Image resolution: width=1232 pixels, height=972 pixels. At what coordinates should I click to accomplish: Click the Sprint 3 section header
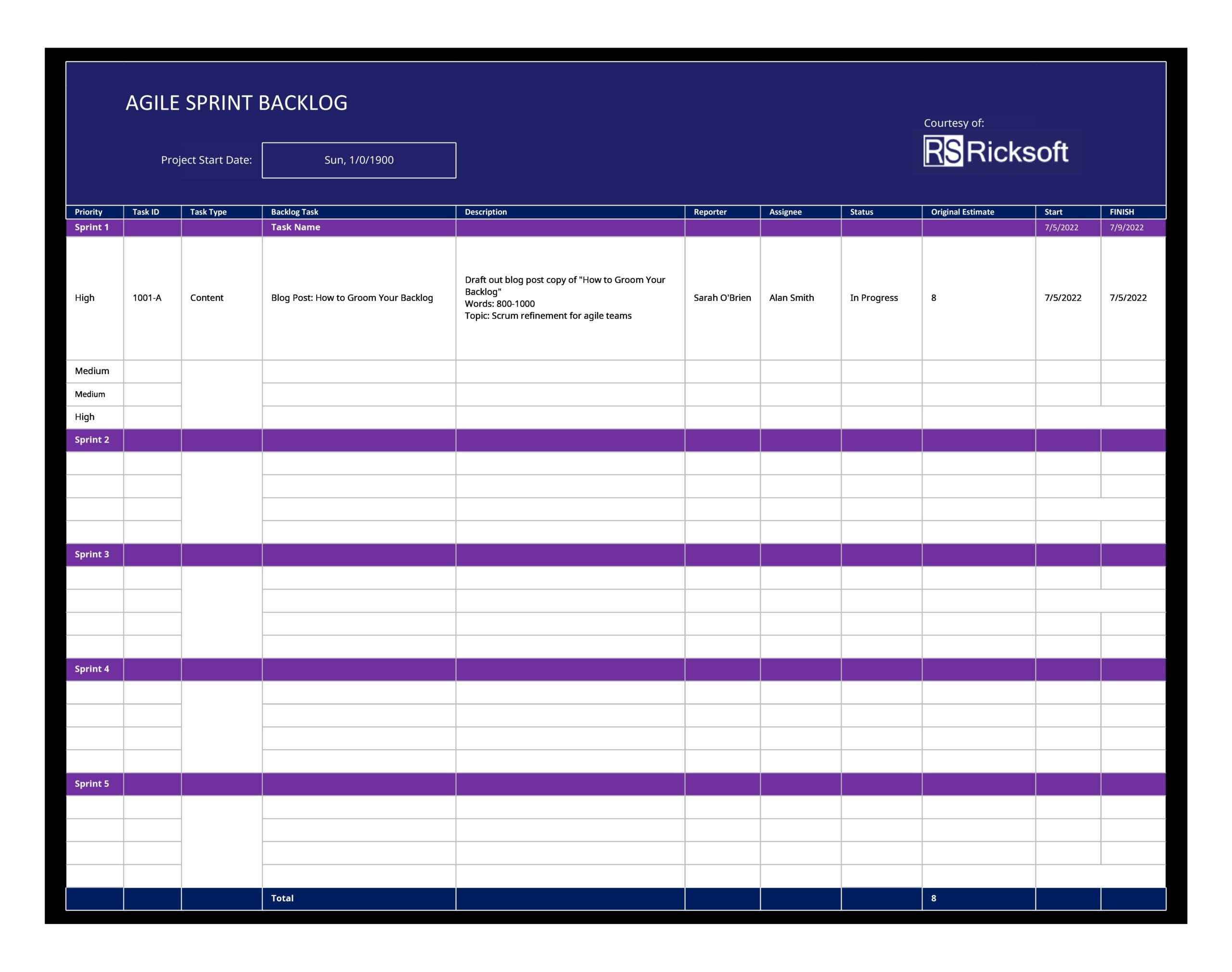[x=91, y=554]
